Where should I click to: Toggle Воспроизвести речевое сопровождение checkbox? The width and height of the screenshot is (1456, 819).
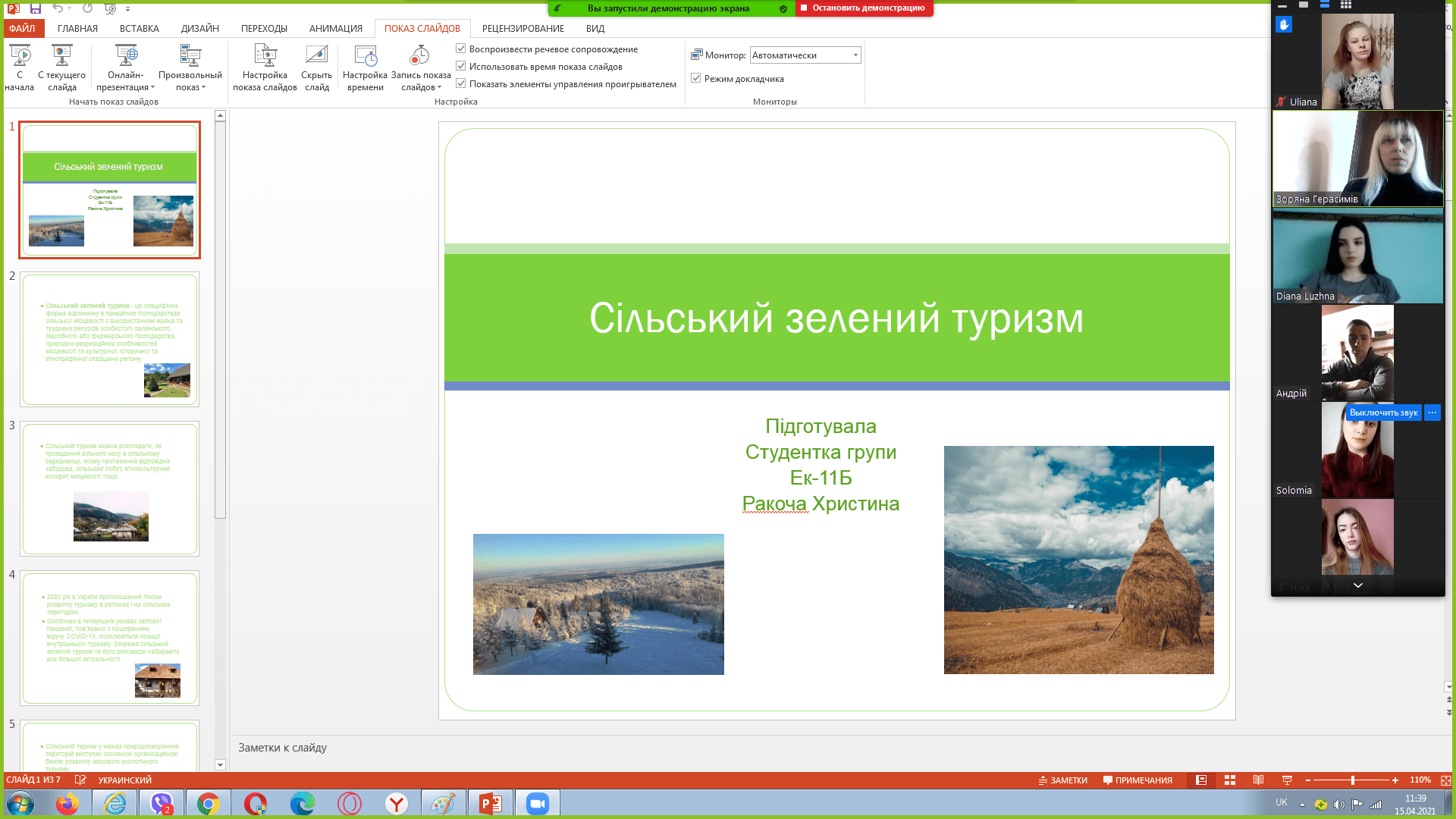[460, 49]
